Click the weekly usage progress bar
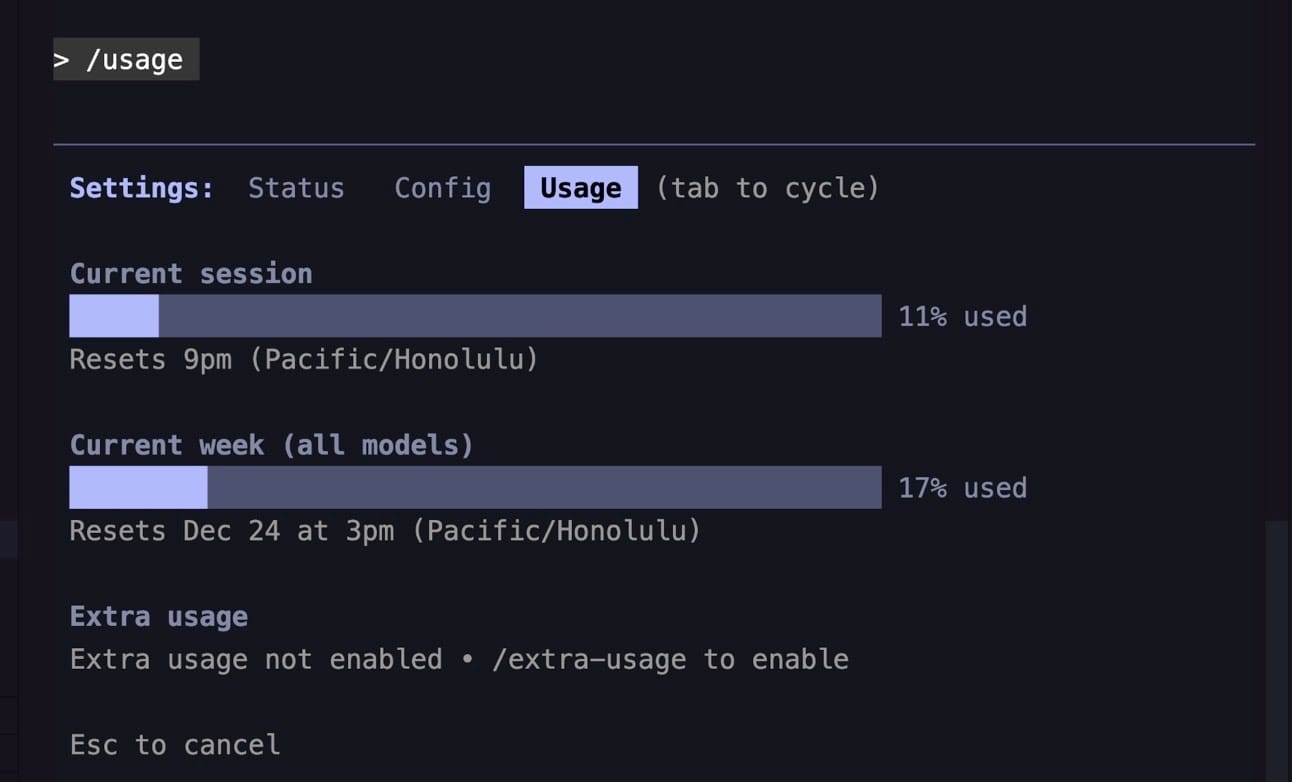Screen dimensions: 1292x782 click(475, 487)
